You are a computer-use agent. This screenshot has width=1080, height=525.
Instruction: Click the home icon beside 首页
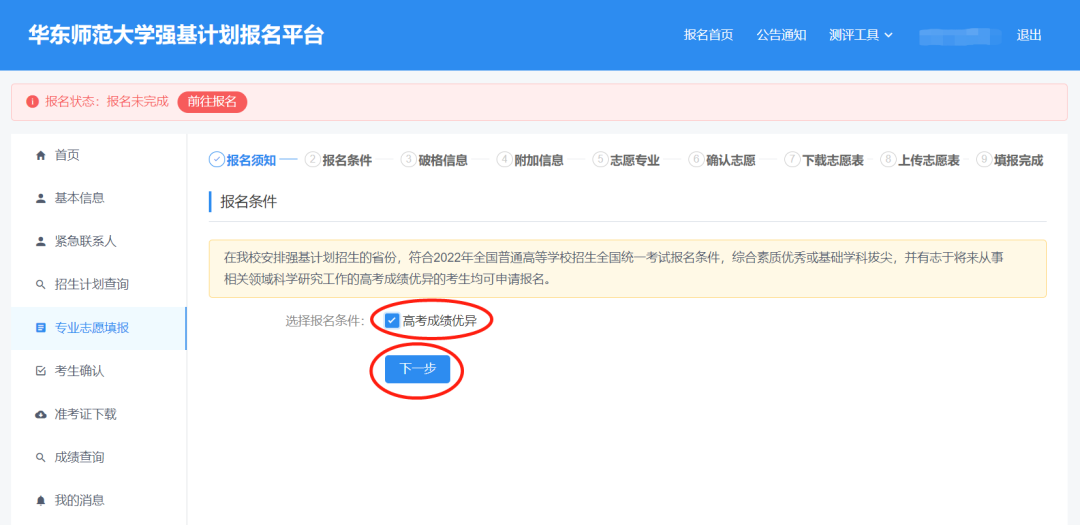pyautogui.click(x=41, y=155)
